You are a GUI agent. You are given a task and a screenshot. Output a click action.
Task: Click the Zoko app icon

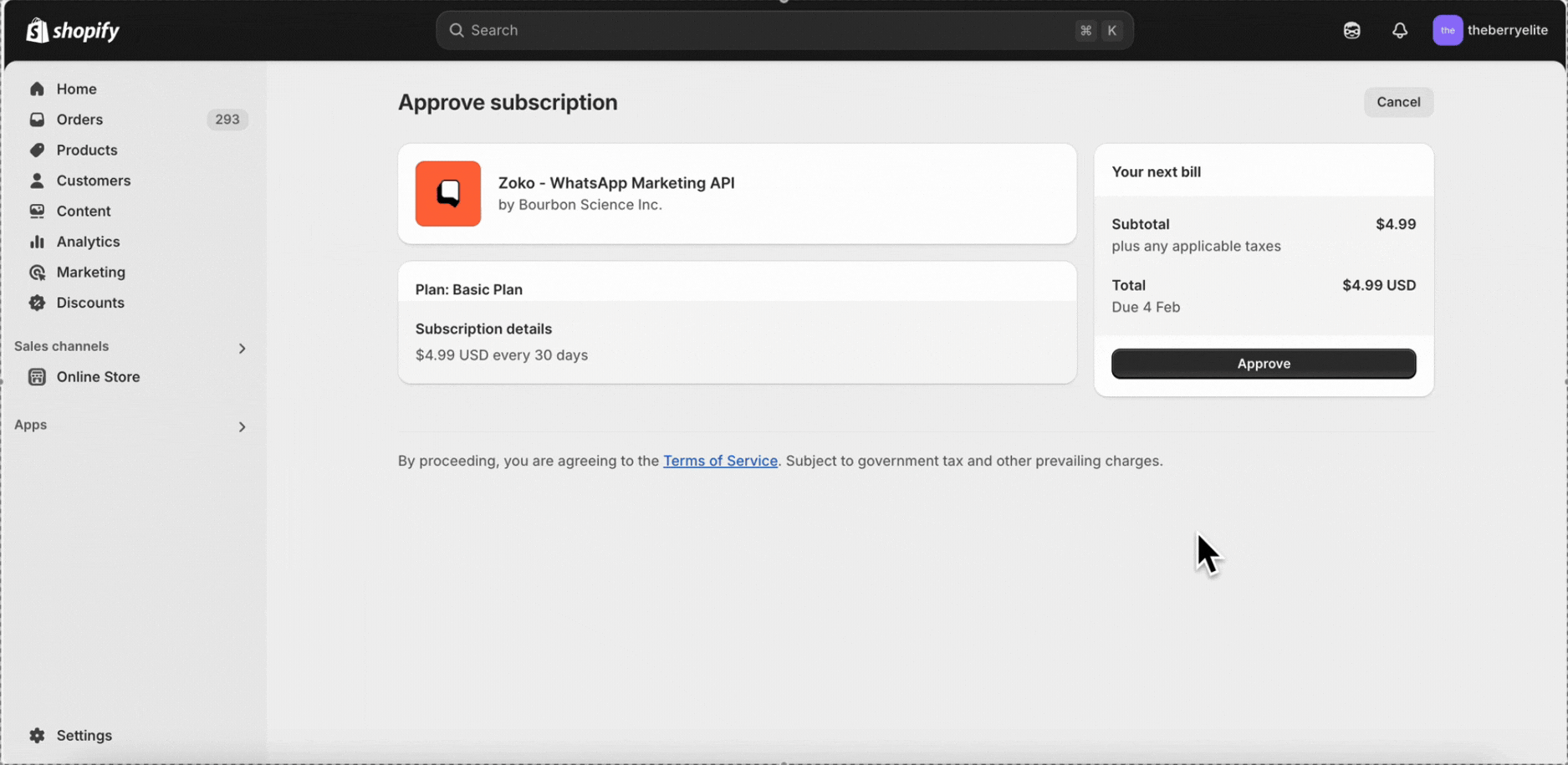(448, 194)
